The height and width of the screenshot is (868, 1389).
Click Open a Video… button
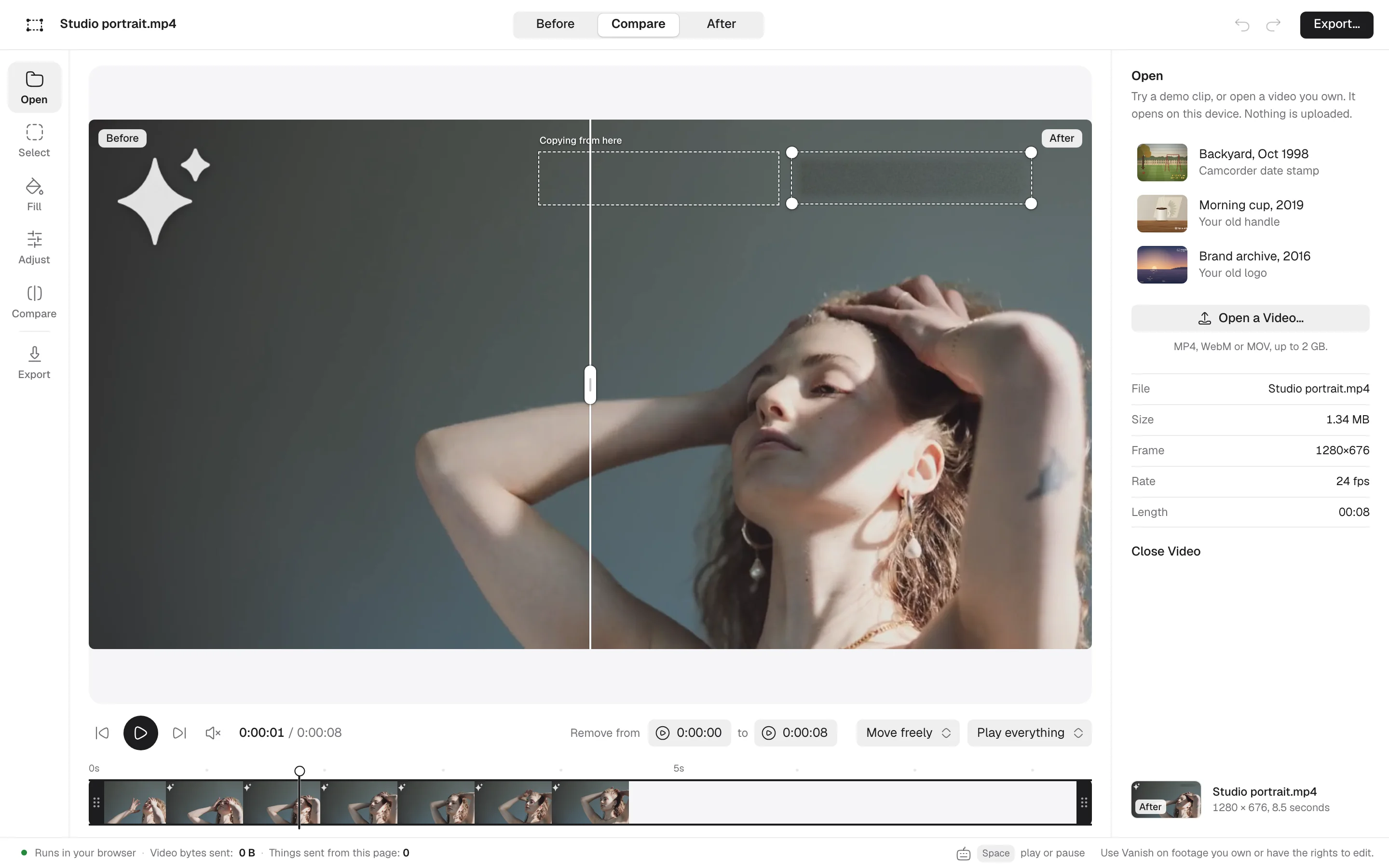(1250, 318)
